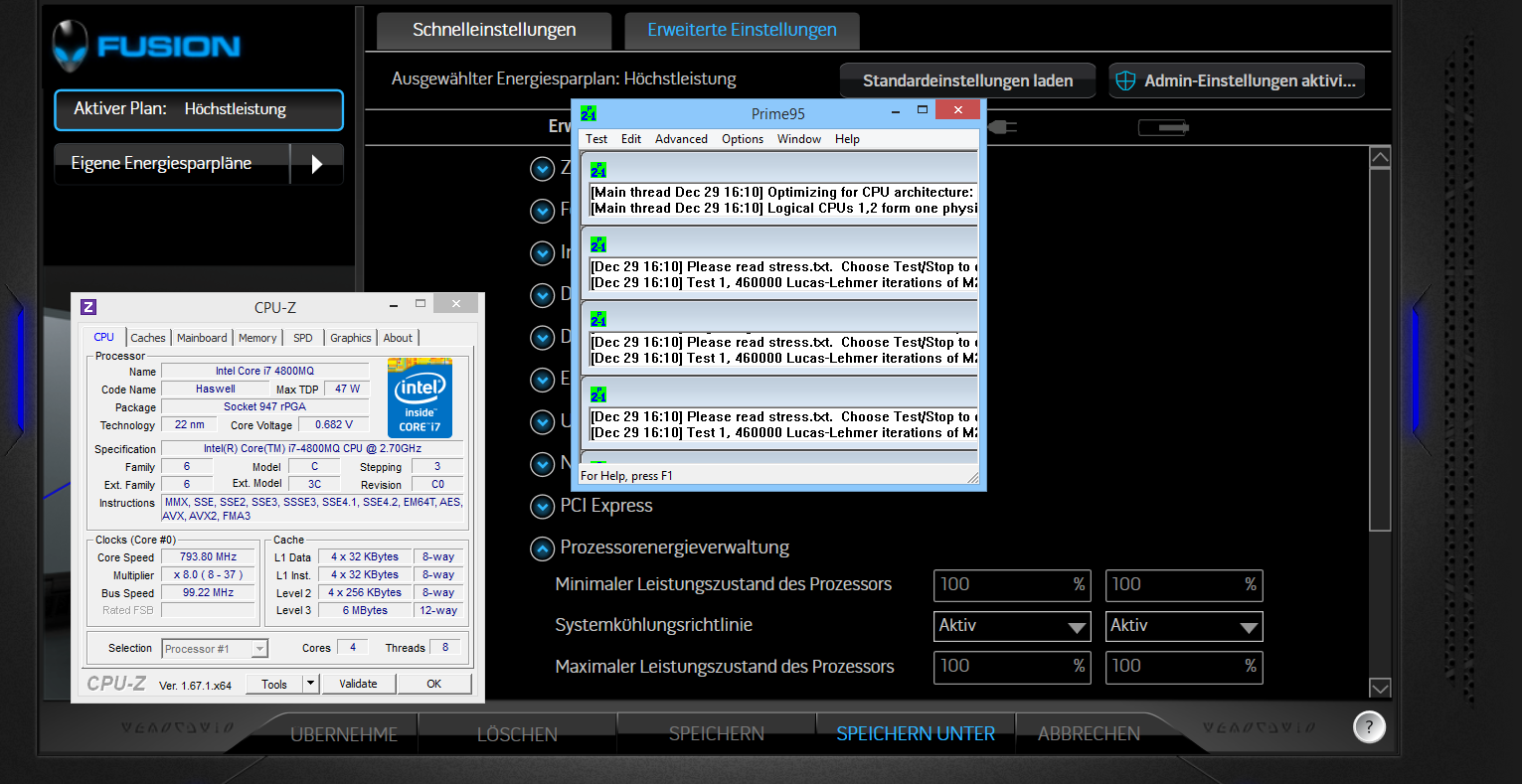The width and height of the screenshot is (1522, 784).
Task: Click the resize grip of the Prime95 window
Action: pos(974,477)
